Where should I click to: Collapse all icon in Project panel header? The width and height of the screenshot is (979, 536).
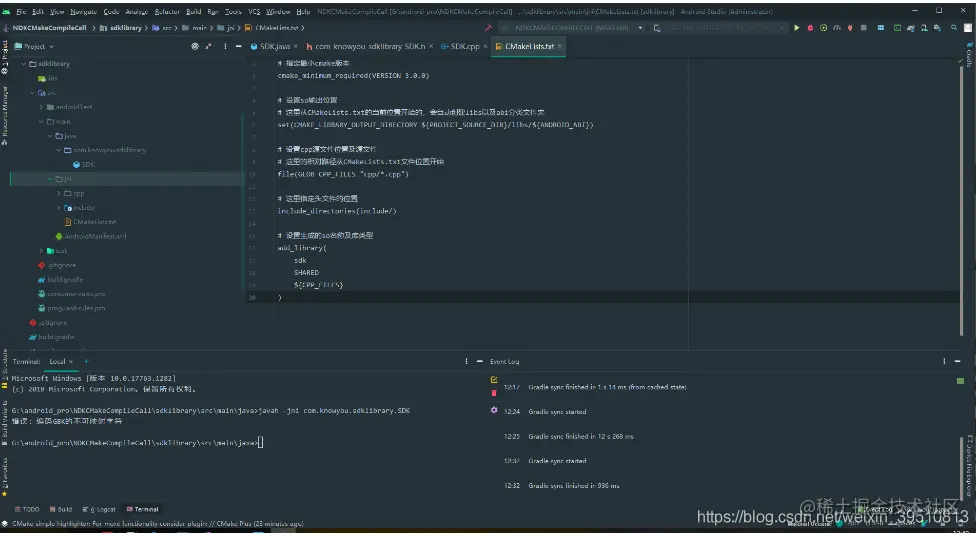point(209,46)
